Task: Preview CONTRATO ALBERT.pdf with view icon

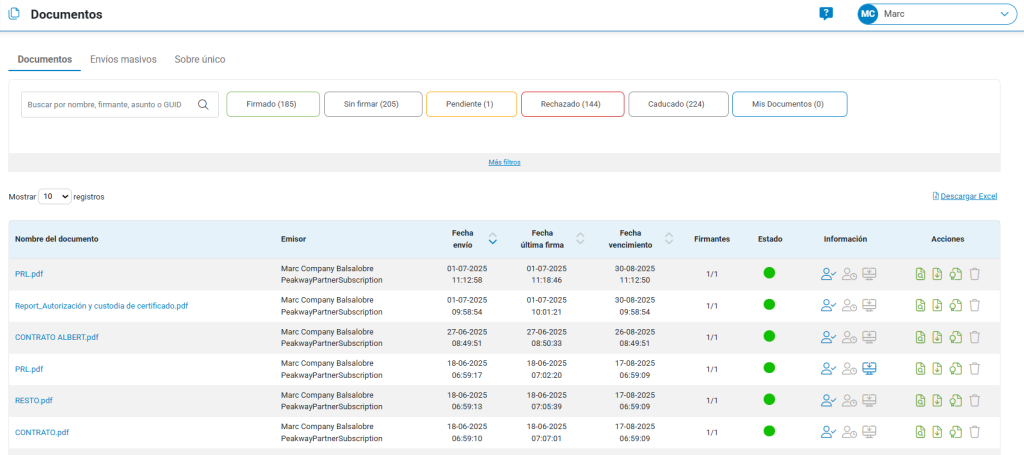Action: coord(921,337)
